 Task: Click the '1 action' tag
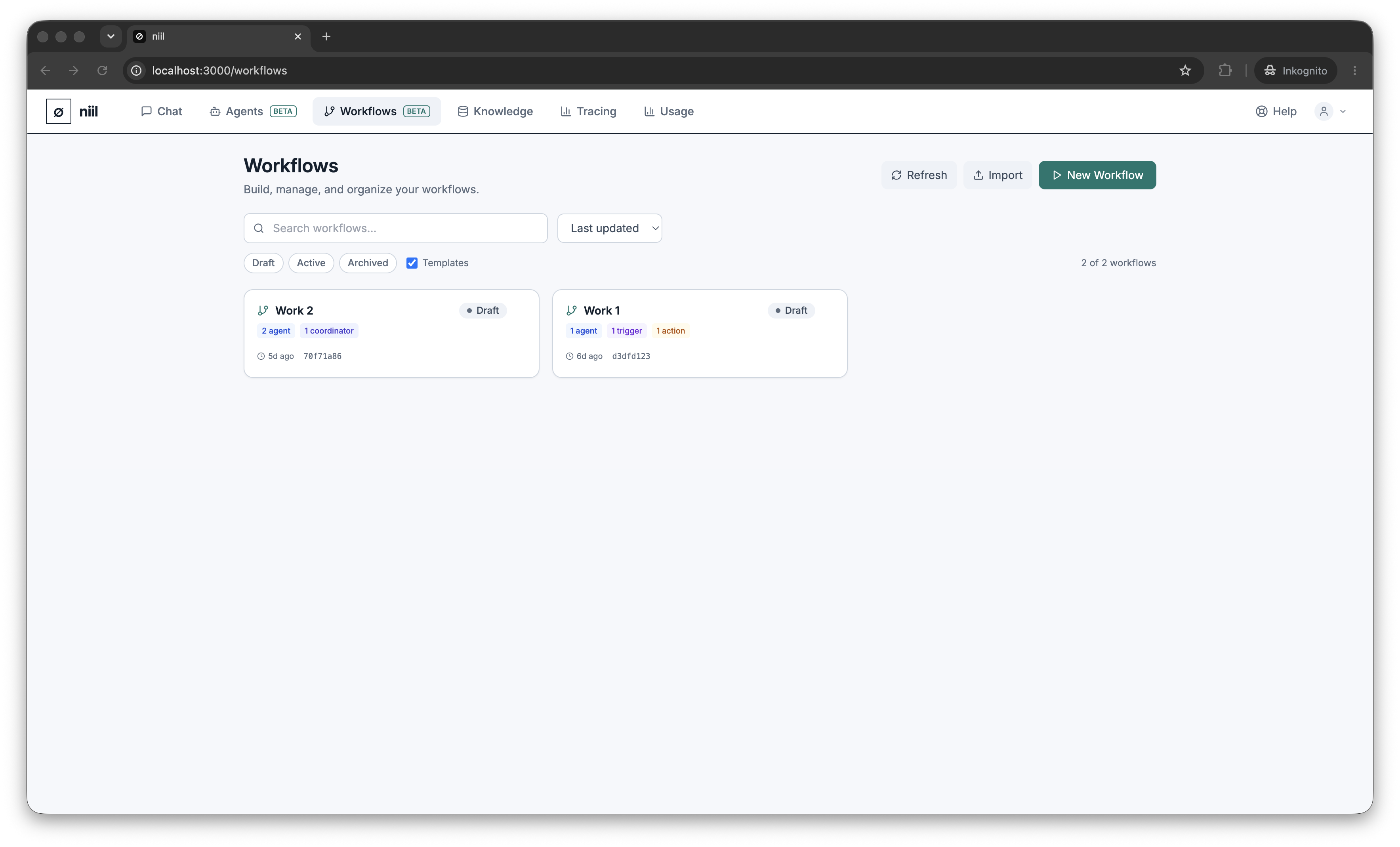click(x=670, y=331)
